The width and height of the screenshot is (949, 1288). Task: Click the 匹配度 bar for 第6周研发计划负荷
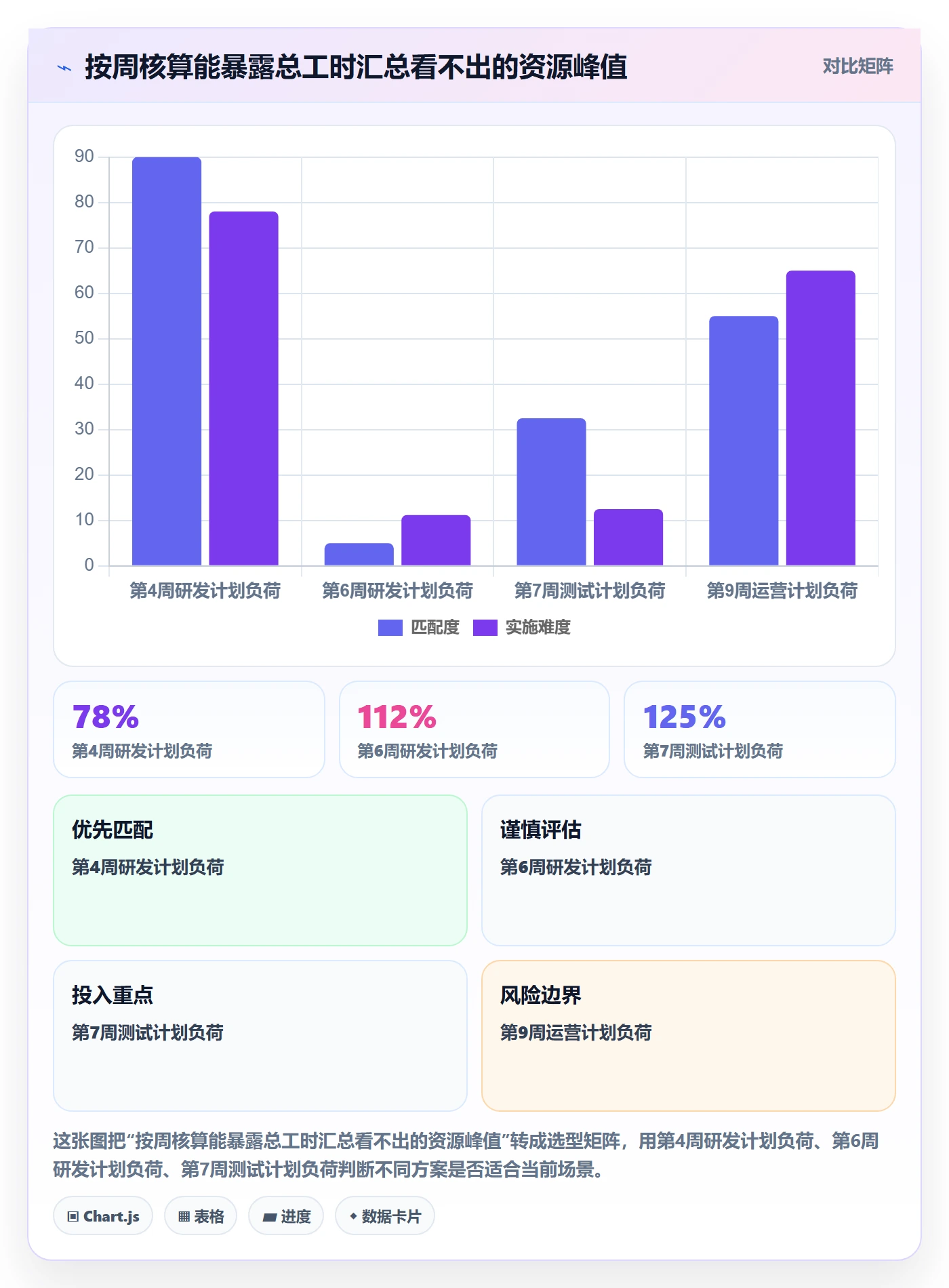coord(359,555)
